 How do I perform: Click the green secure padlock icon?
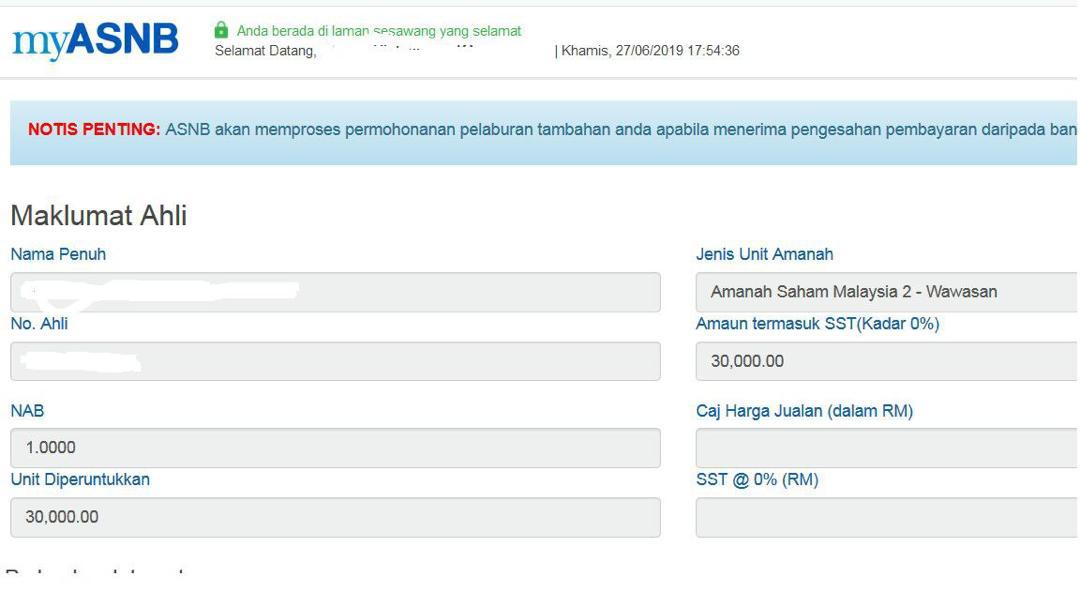tap(221, 30)
